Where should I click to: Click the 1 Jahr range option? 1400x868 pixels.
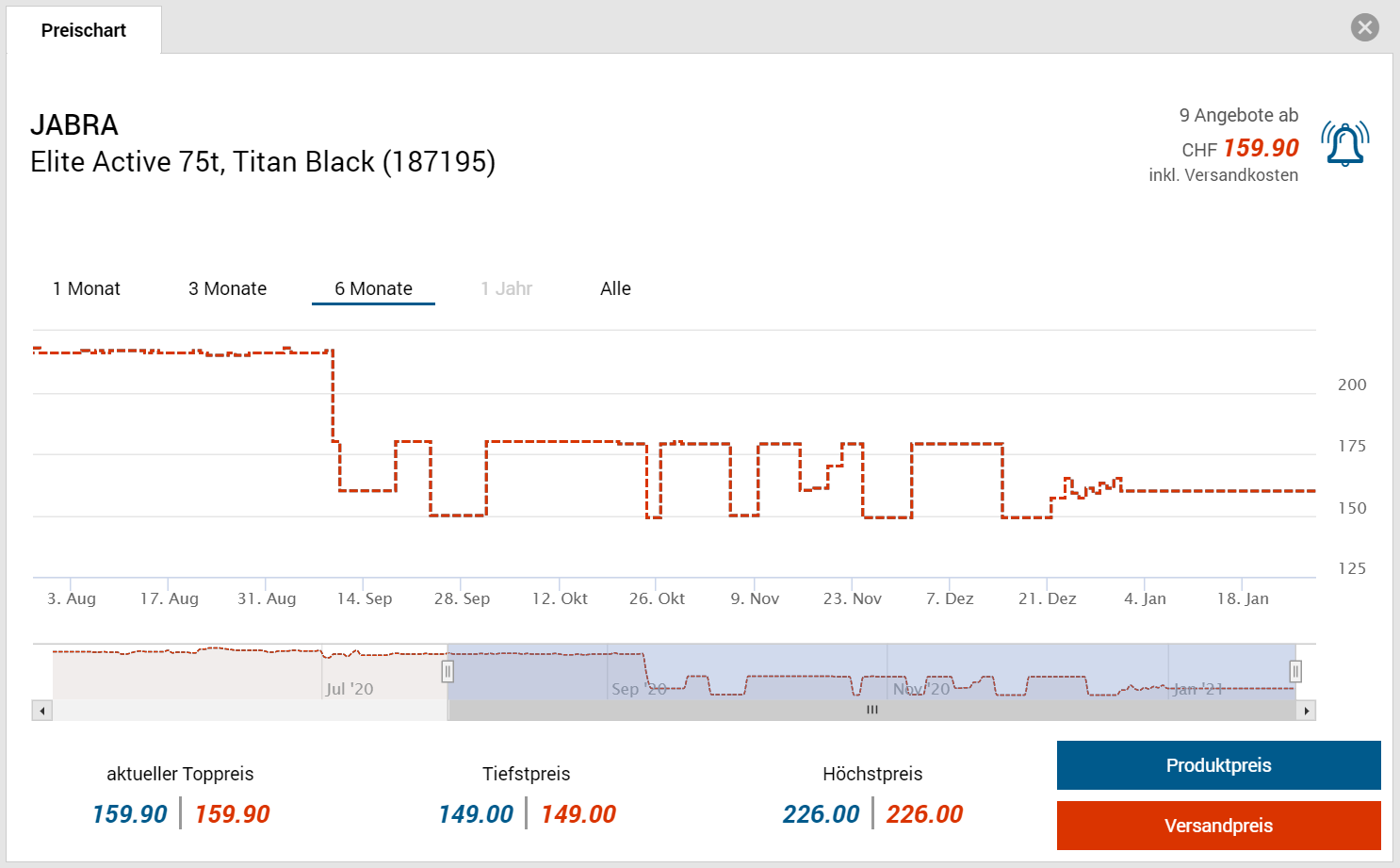click(506, 288)
